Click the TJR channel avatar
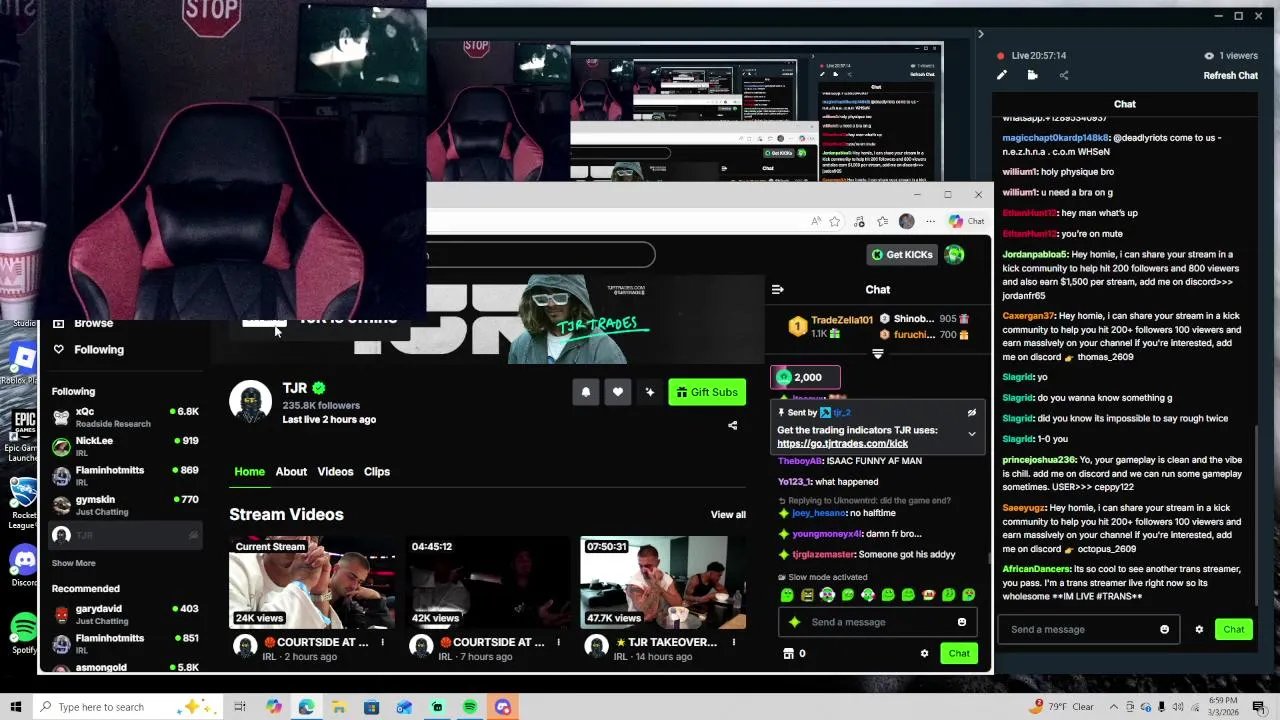 click(250, 401)
